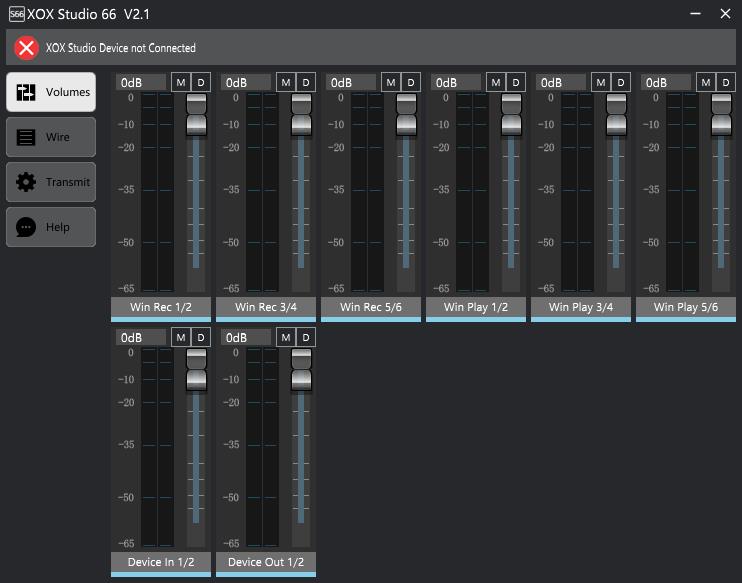The image size is (742, 583).
Task: Click the 0dB value field of Win Play 1/2
Action: (456, 83)
